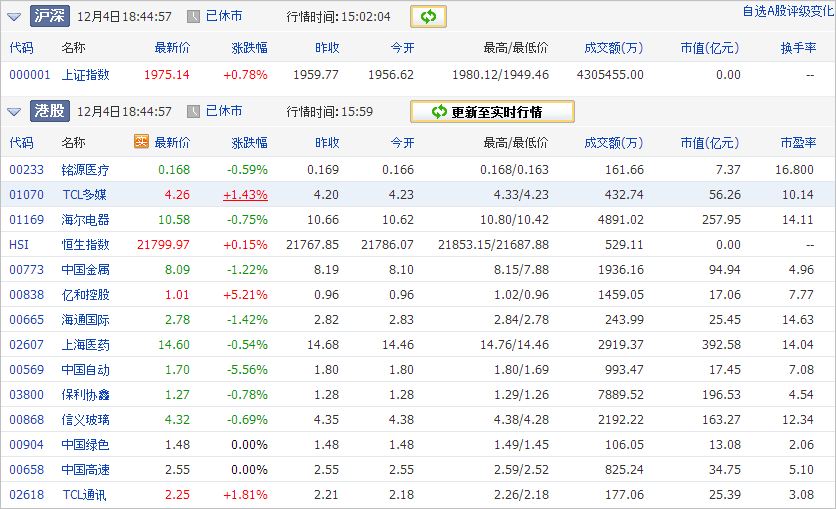Open stock code 00665 link
This screenshot has width=836, height=509.
coord(26,320)
